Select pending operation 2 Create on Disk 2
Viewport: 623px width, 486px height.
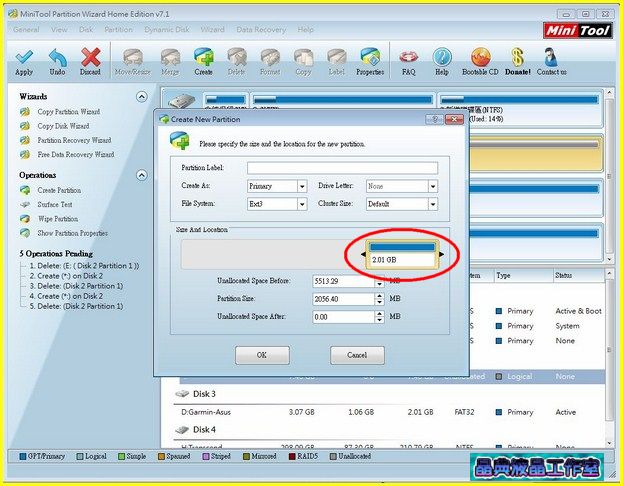click(66, 276)
